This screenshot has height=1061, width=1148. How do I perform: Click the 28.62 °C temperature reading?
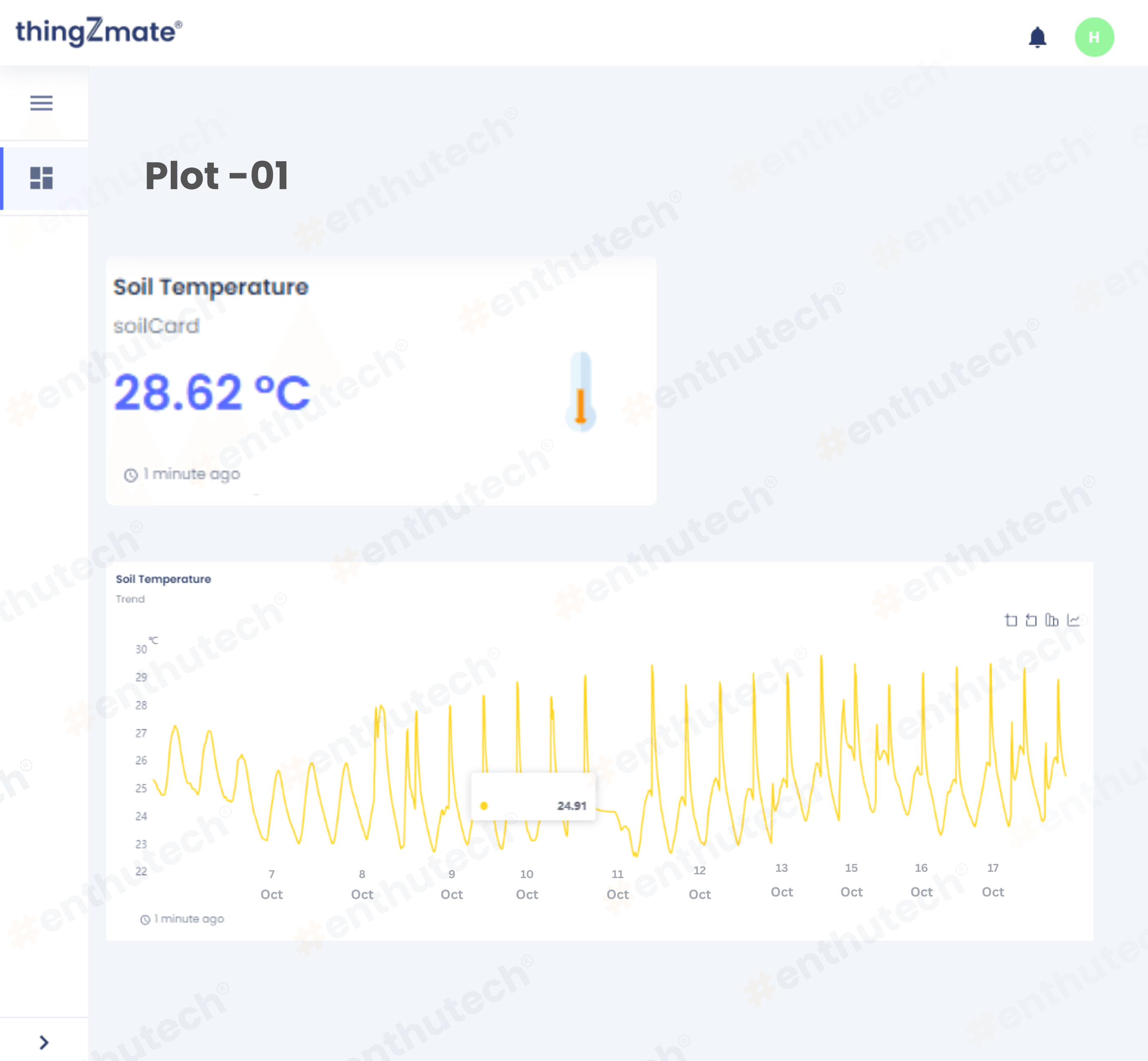pos(212,392)
